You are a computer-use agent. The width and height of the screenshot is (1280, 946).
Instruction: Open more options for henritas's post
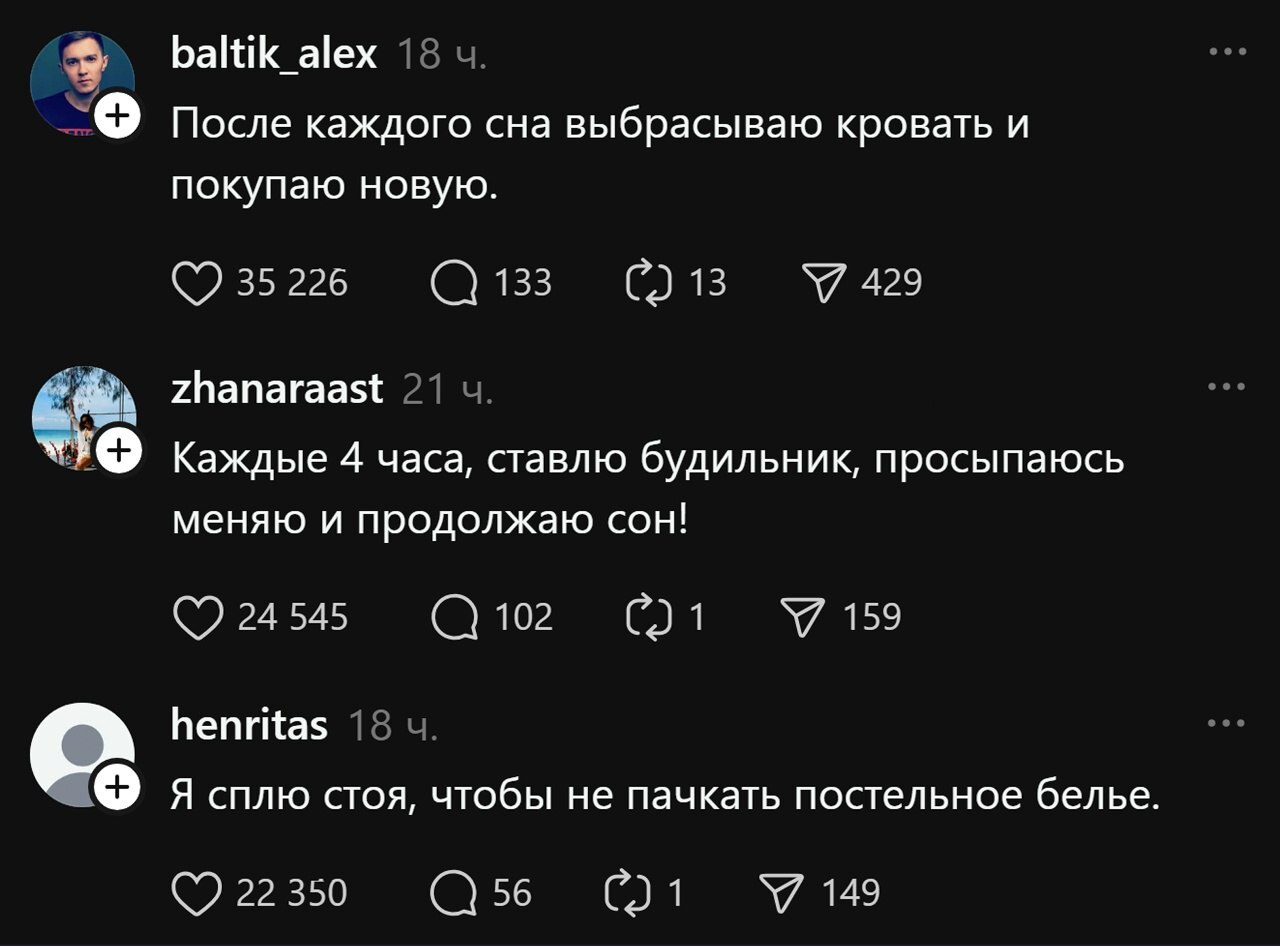[1227, 723]
